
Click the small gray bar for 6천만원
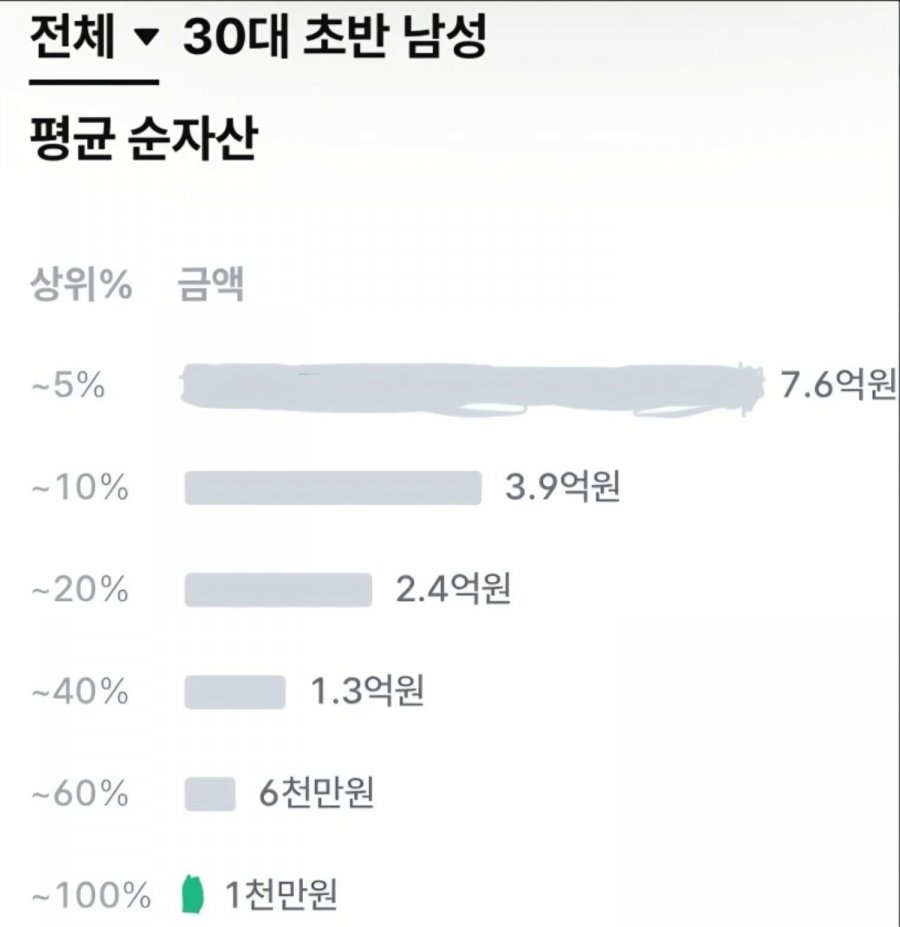coord(210,794)
